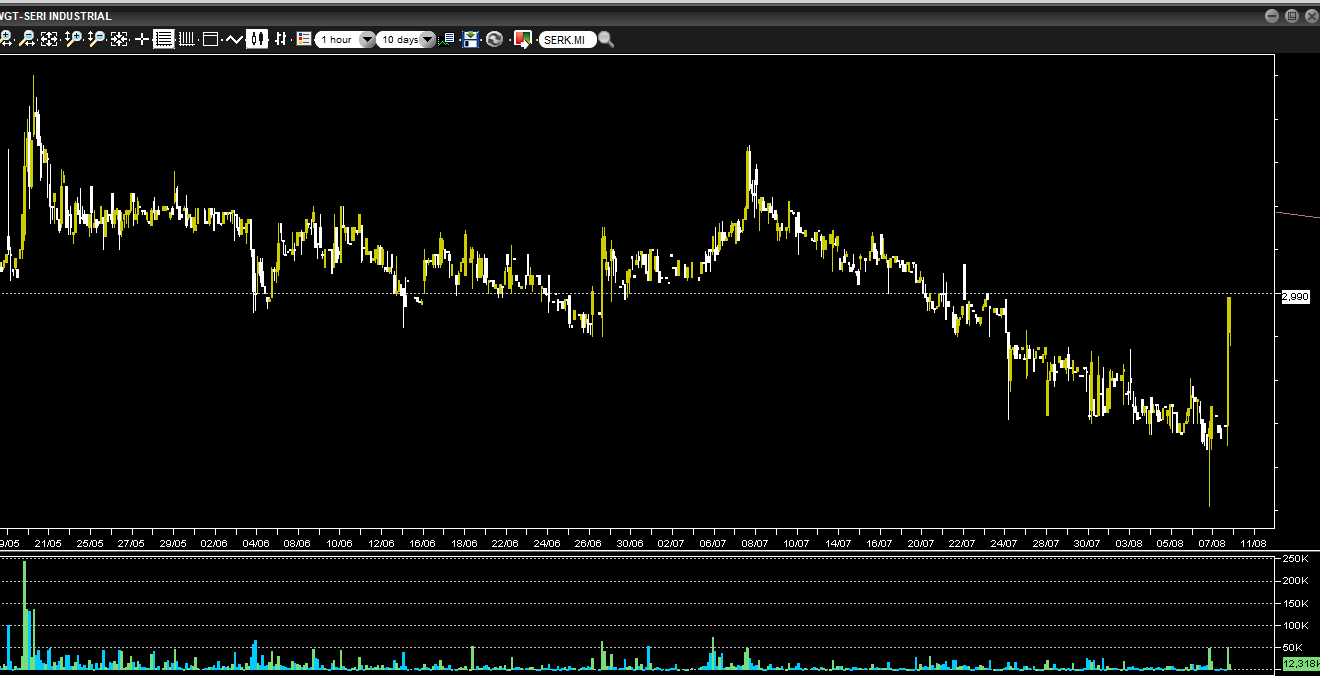Switch to line chart style
The width and height of the screenshot is (1320, 677).
234,39
